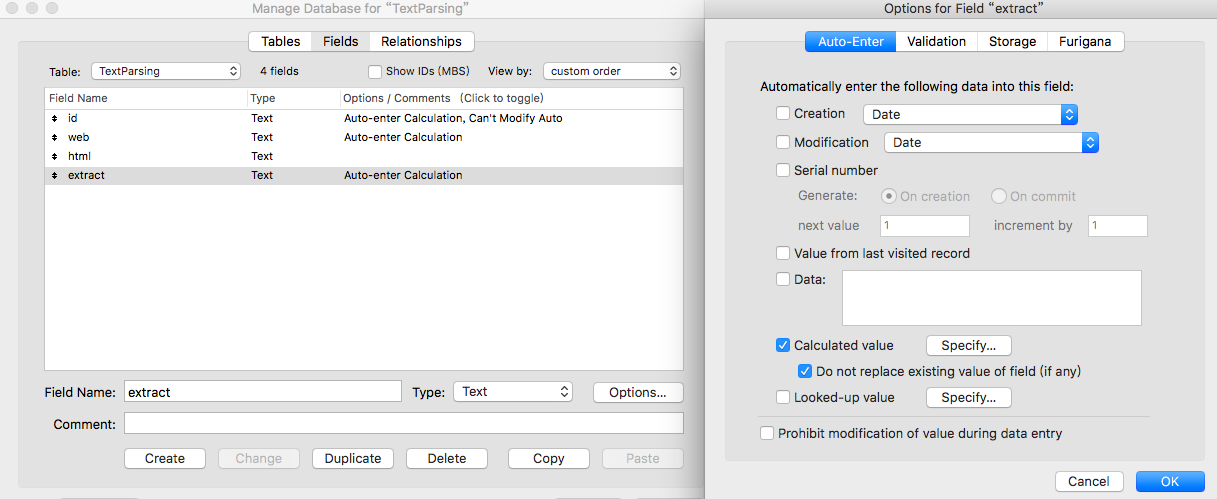Select the html field row

point(364,156)
